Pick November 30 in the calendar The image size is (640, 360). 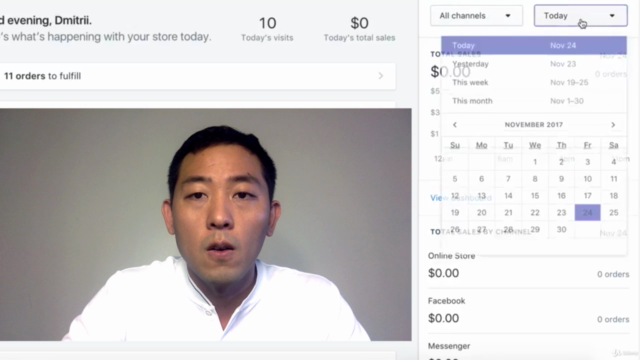click(561, 229)
